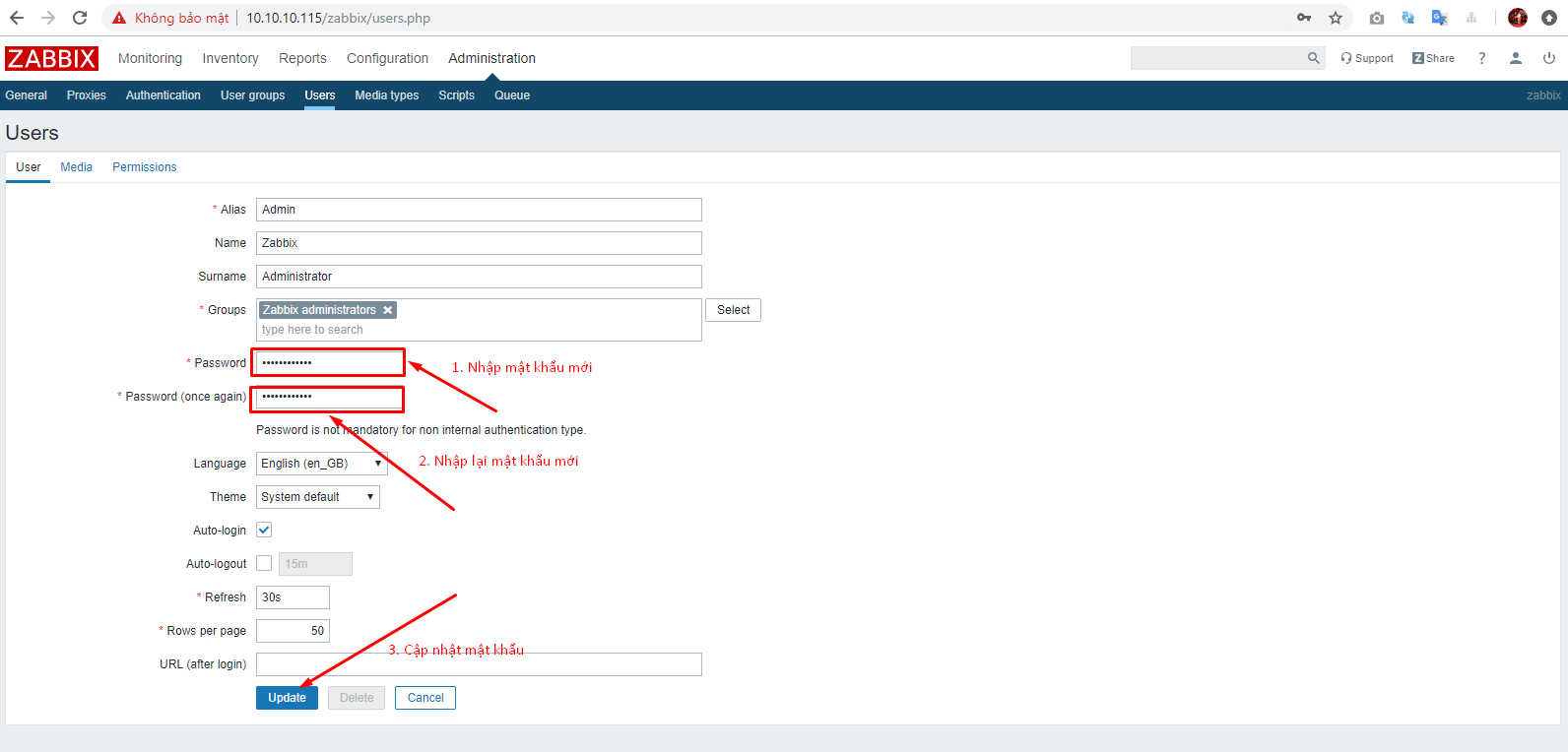Click the groups 'type here to search' field
Image resolution: width=1568 pixels, height=752 pixels.
pyautogui.click(x=479, y=330)
